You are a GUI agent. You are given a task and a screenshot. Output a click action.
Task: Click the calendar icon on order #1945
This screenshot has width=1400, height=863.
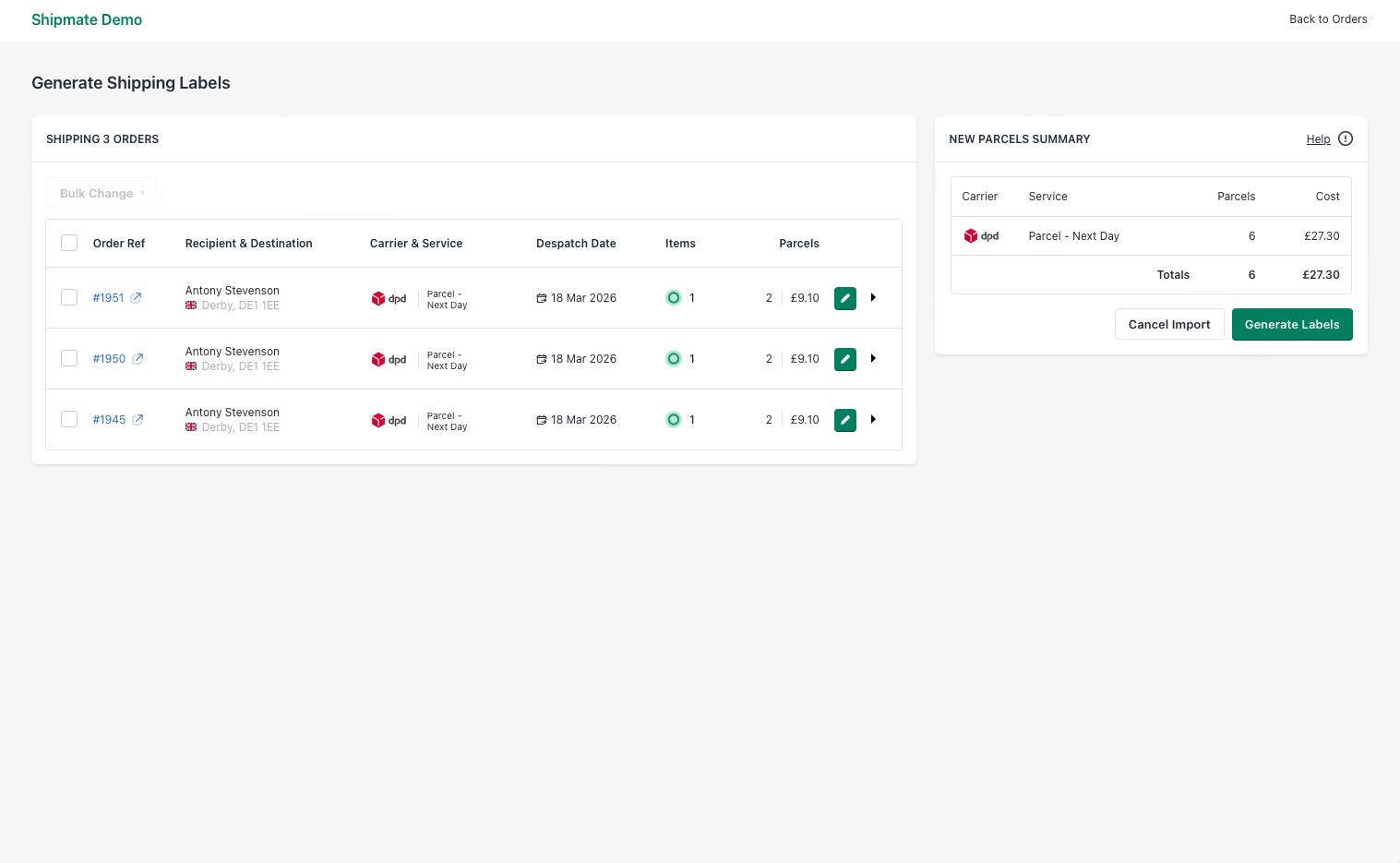click(542, 419)
